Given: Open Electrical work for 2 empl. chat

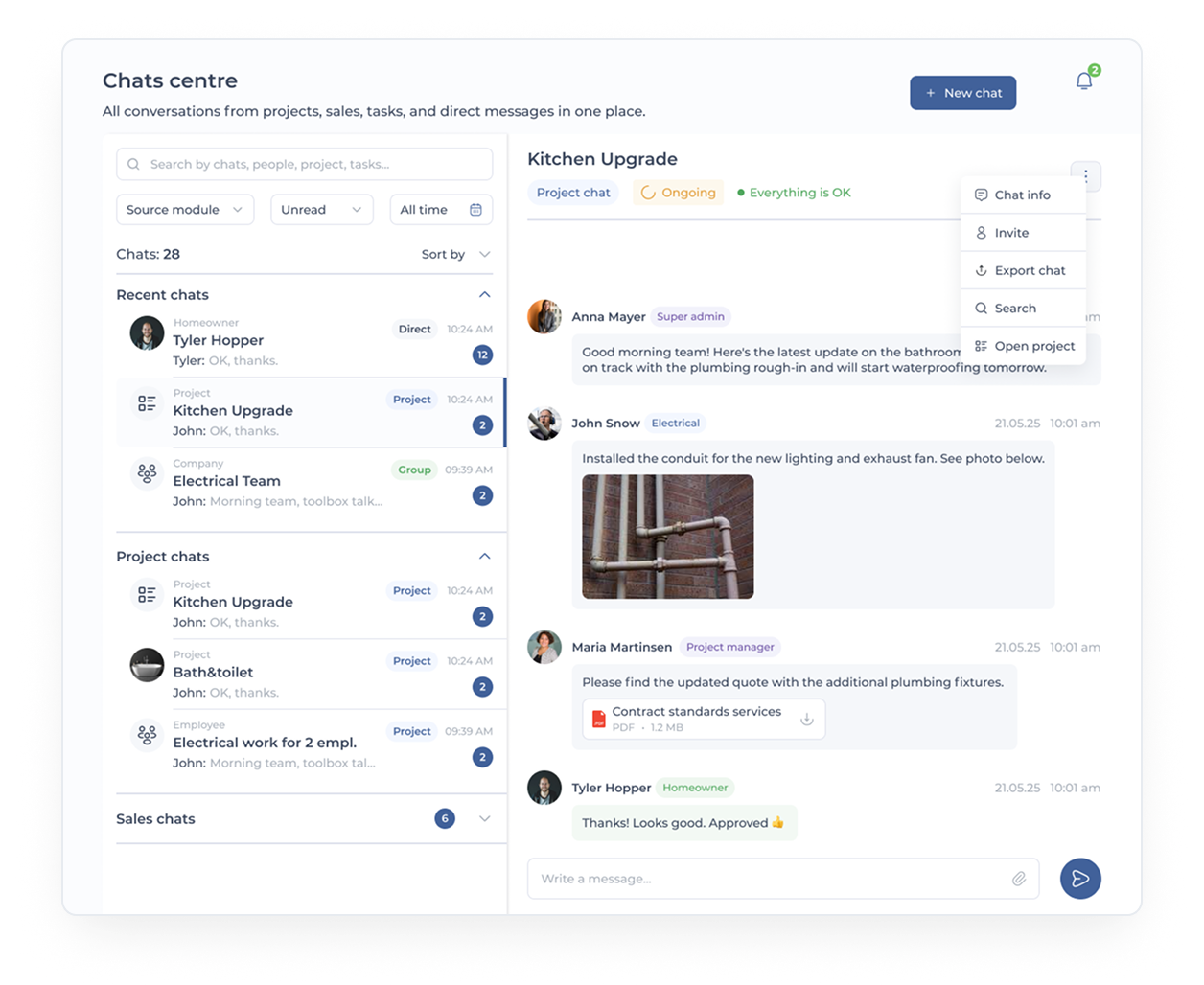Looking at the screenshot, I should [x=312, y=744].
